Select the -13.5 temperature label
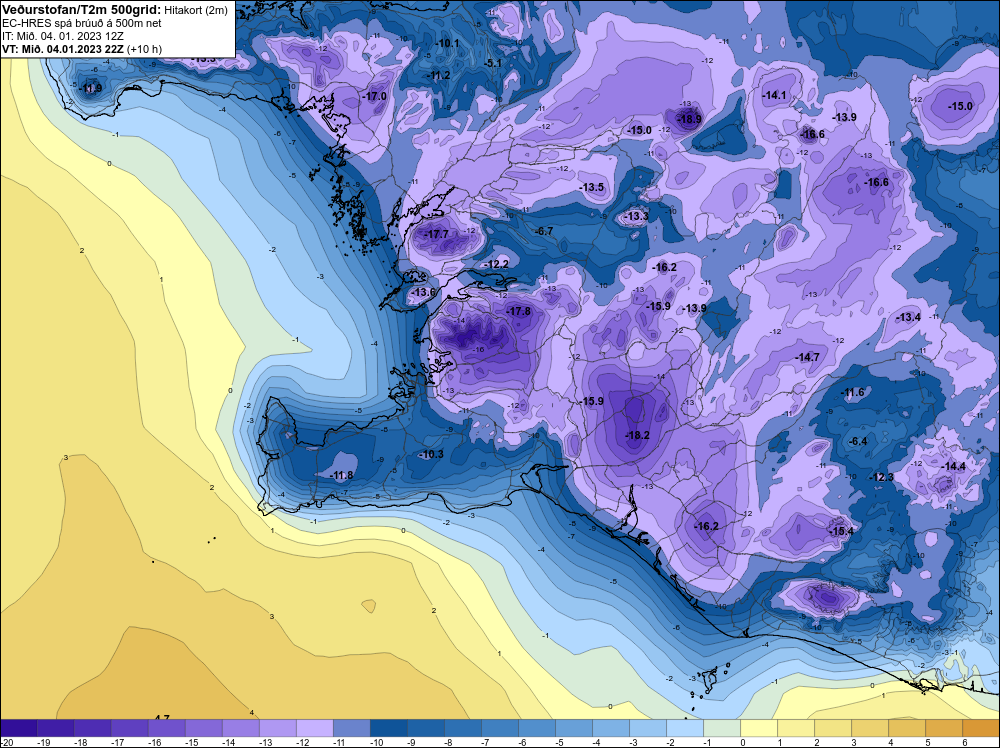The width and height of the screenshot is (1000, 748). coord(592,187)
